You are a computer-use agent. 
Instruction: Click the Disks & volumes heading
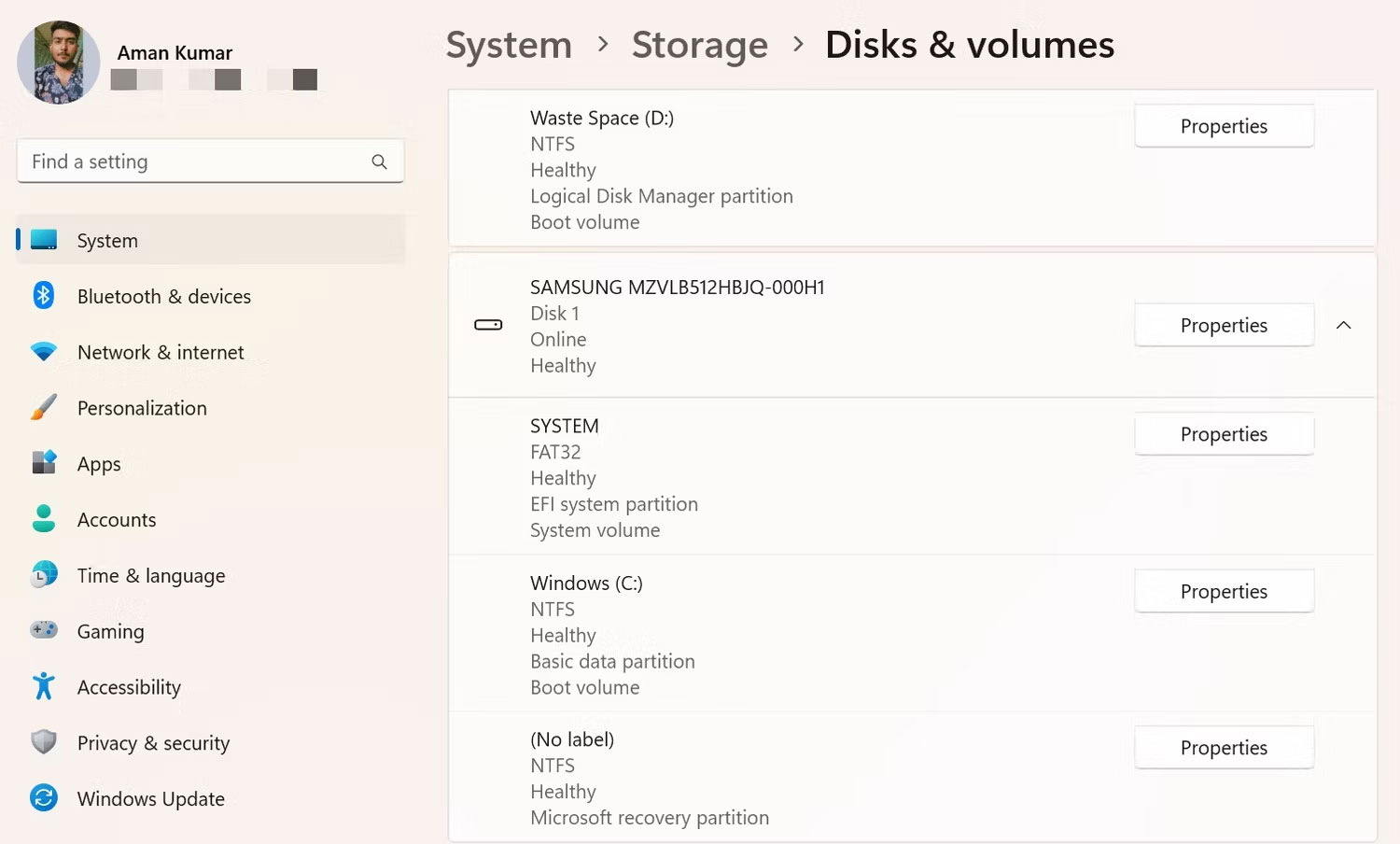click(970, 45)
